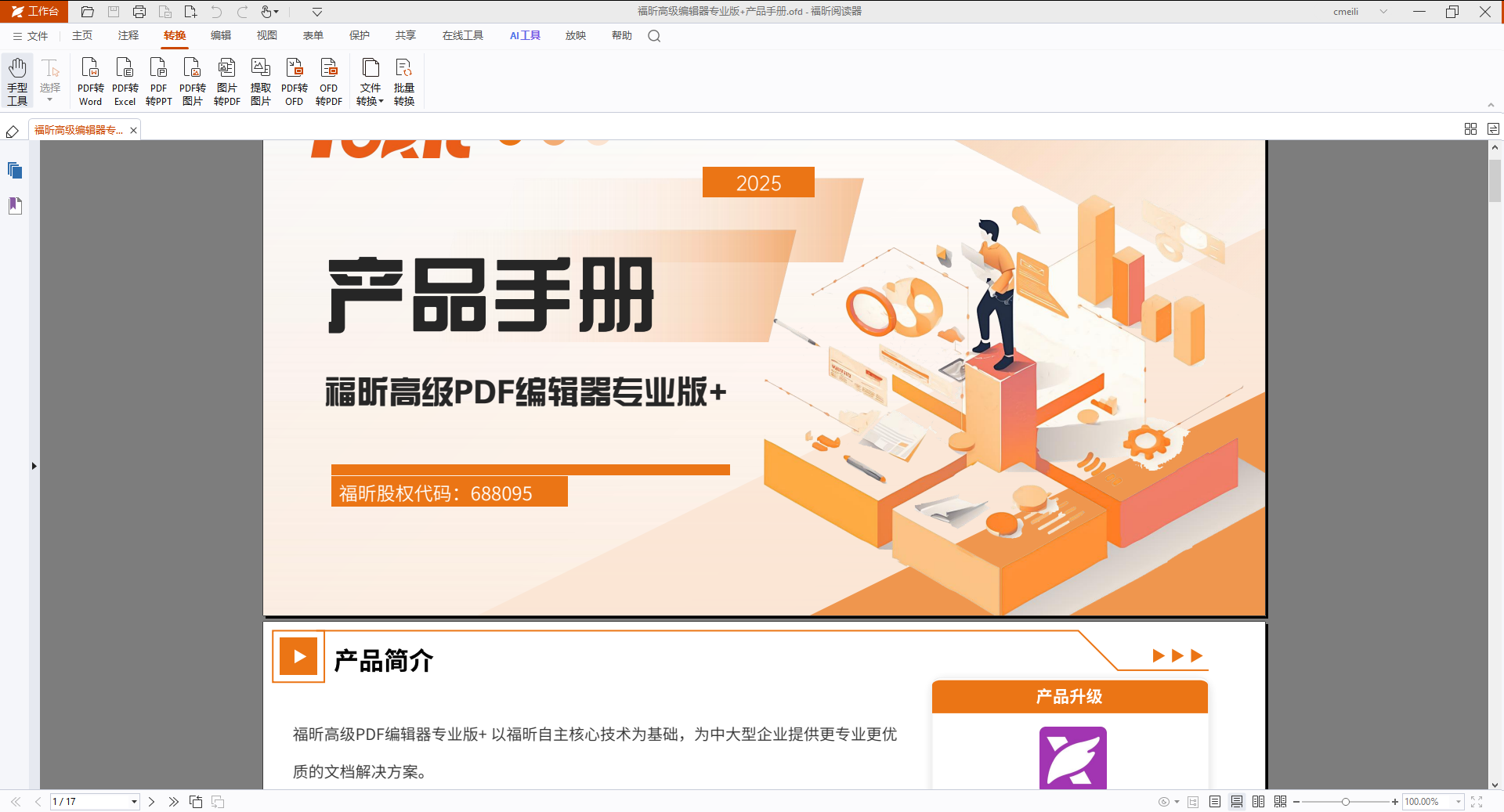
Task: Jump to the last page
Action: pos(173,802)
